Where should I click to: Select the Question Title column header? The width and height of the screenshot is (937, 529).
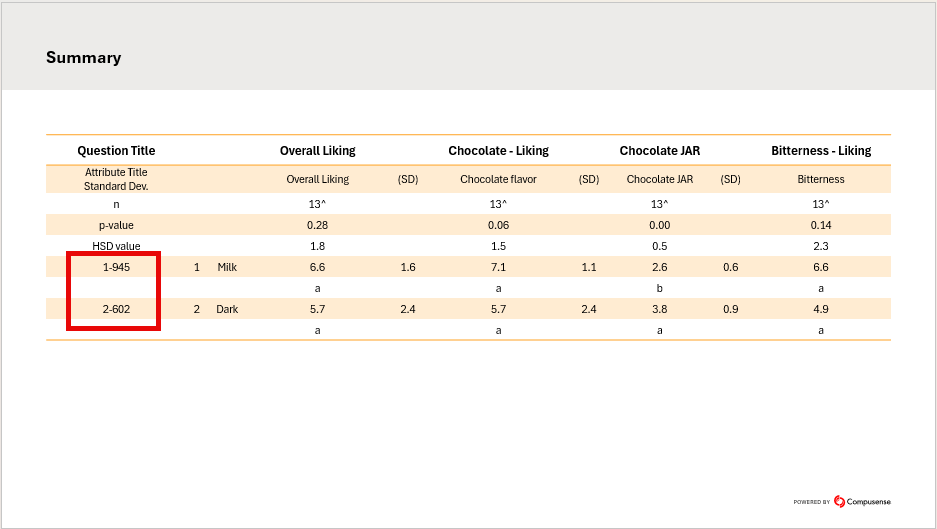[x=116, y=151]
